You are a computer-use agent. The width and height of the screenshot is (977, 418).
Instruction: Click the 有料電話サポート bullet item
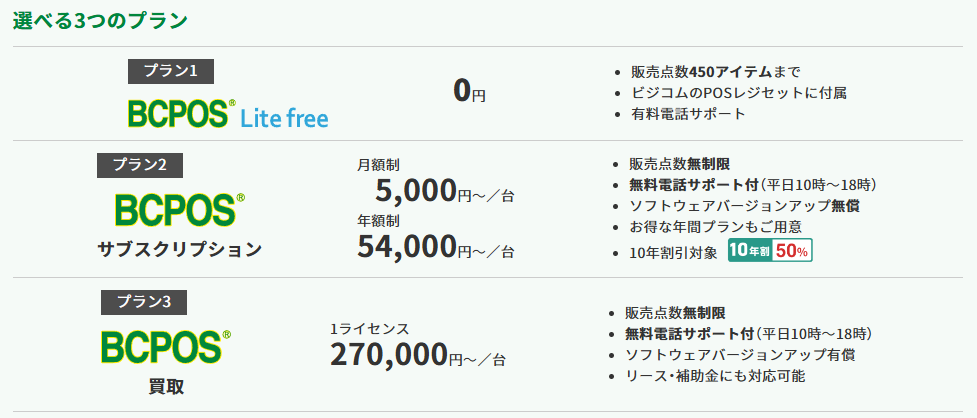[688, 114]
